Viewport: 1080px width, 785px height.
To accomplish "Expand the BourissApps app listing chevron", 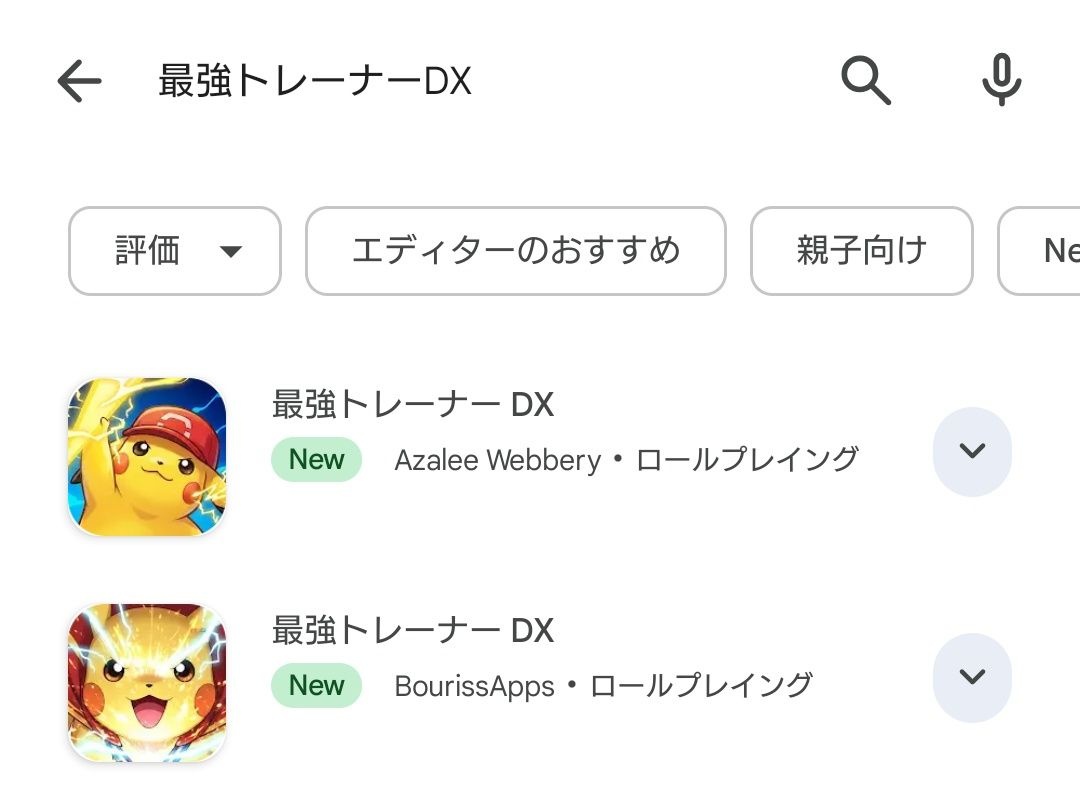I will click(972, 677).
